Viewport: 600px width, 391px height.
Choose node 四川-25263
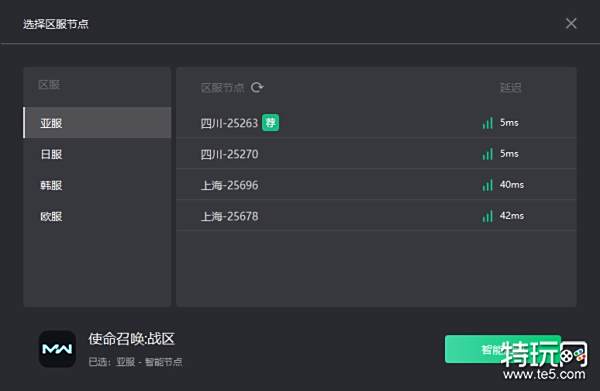click(x=376, y=123)
